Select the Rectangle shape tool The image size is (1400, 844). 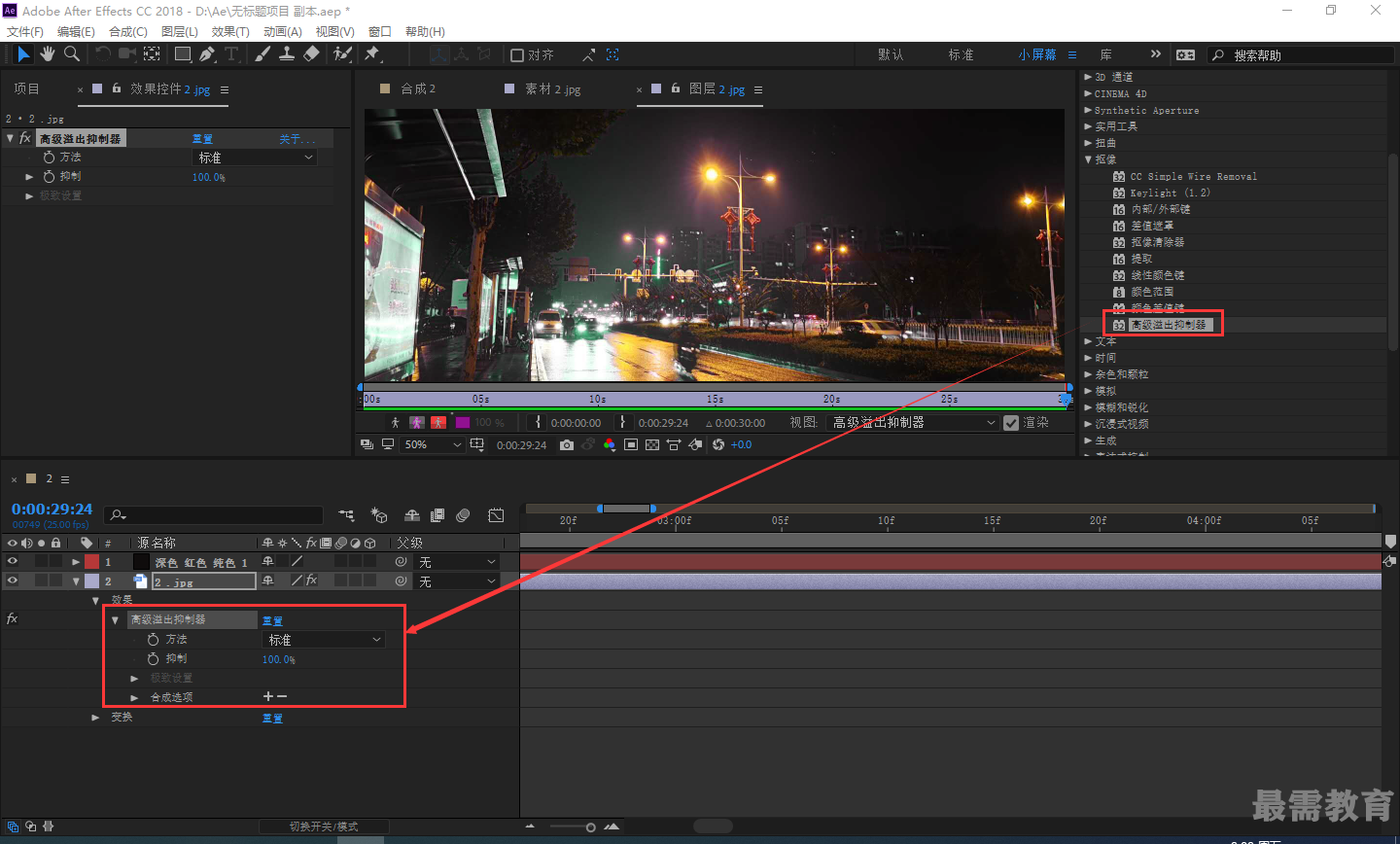(183, 54)
